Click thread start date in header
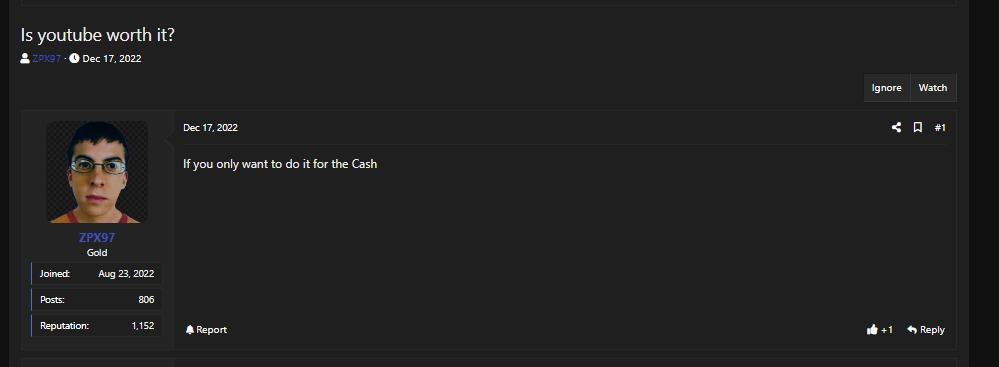 112,59
